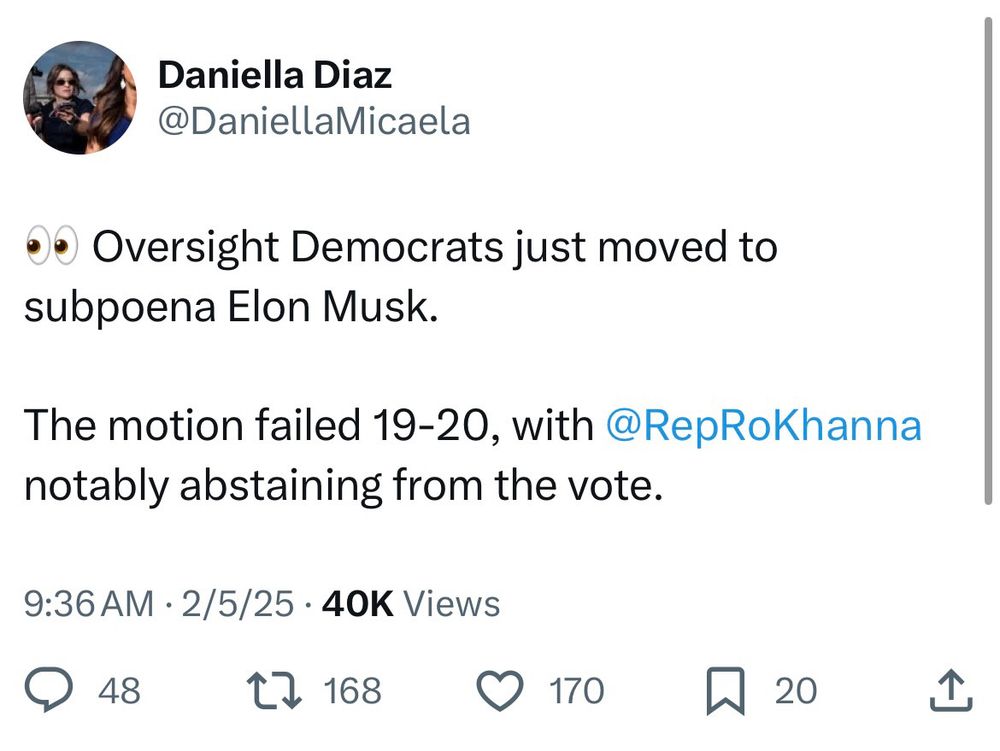Repost this tweet using the retweet icon
1000x751 pixels.
(275, 691)
